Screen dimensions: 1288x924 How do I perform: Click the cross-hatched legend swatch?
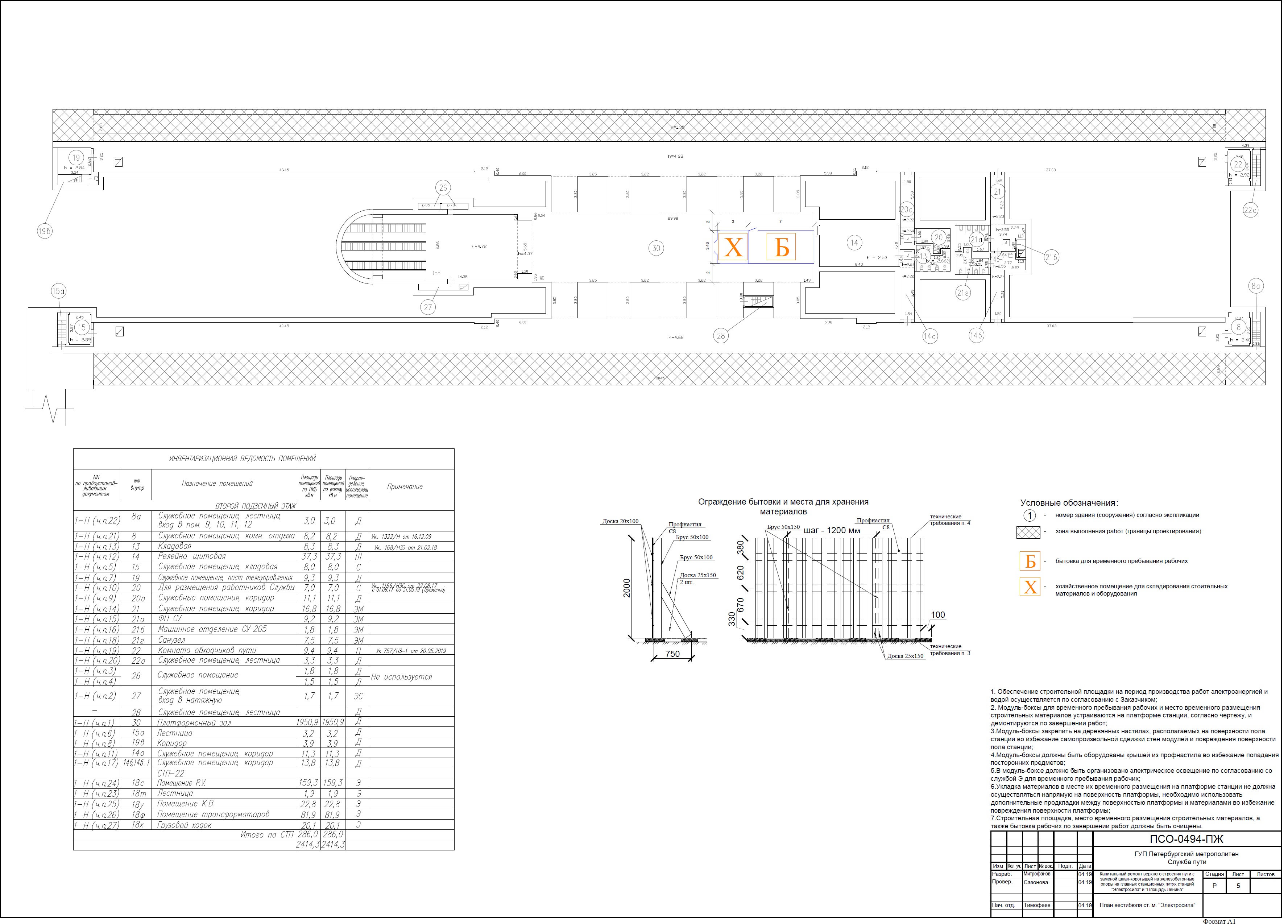point(1028,532)
